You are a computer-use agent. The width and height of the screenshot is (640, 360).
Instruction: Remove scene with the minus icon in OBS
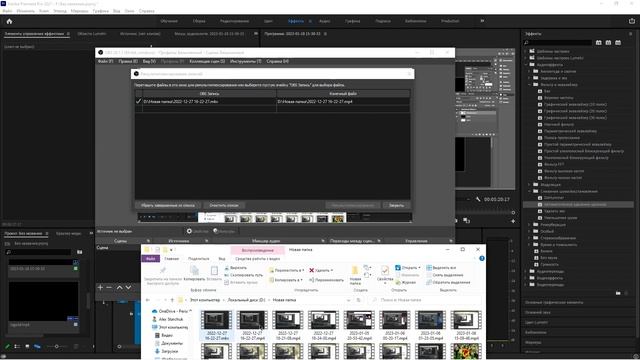click(109, 287)
